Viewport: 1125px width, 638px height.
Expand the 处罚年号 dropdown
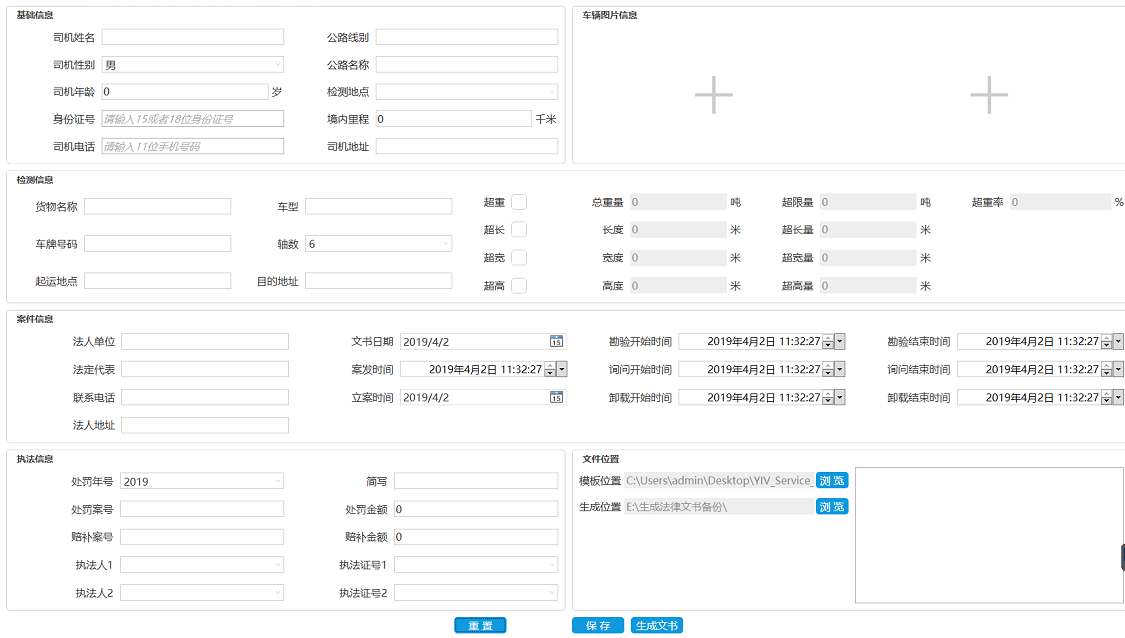click(277, 482)
